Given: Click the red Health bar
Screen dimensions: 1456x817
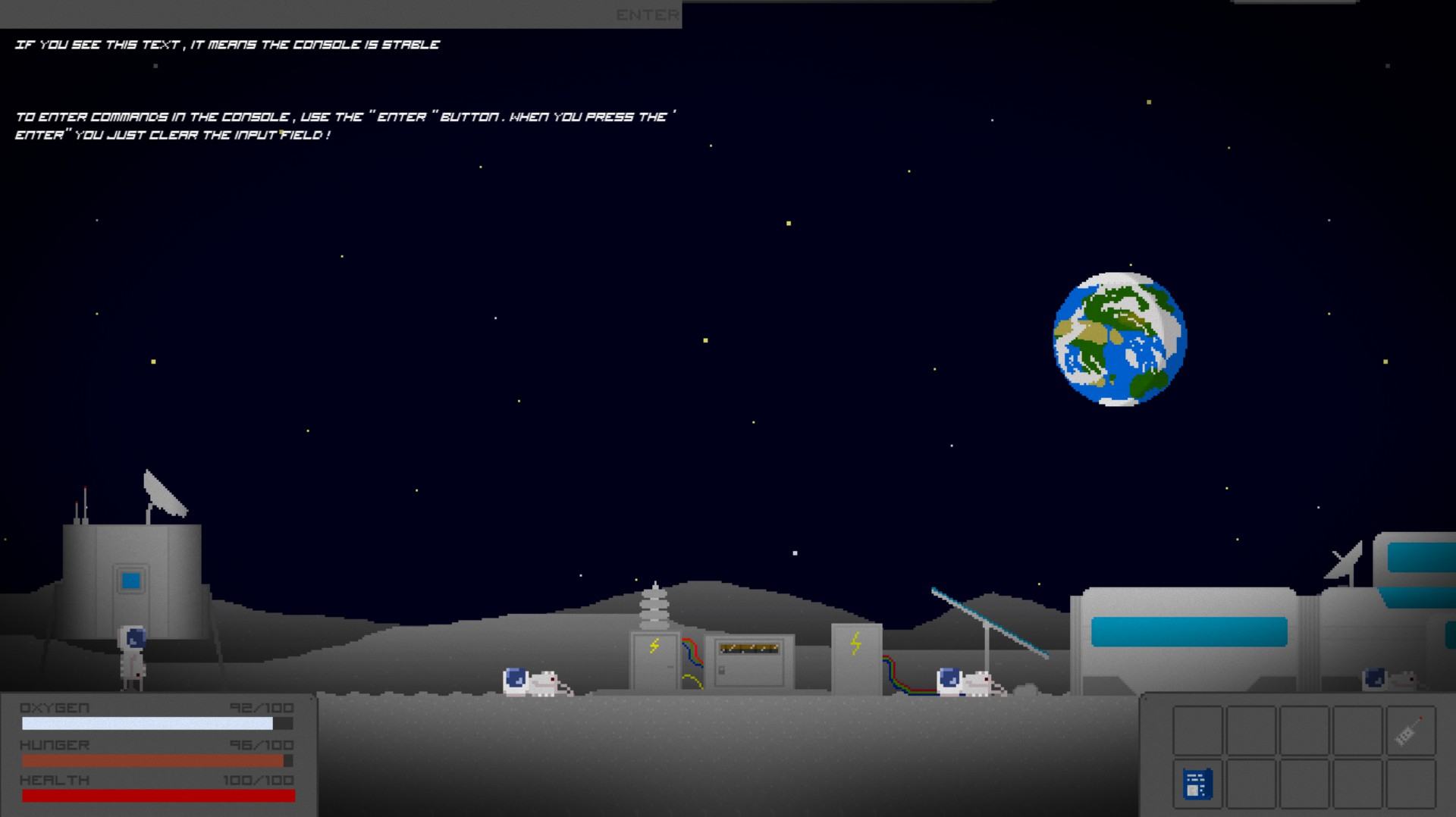Looking at the screenshot, I should pyautogui.click(x=158, y=795).
